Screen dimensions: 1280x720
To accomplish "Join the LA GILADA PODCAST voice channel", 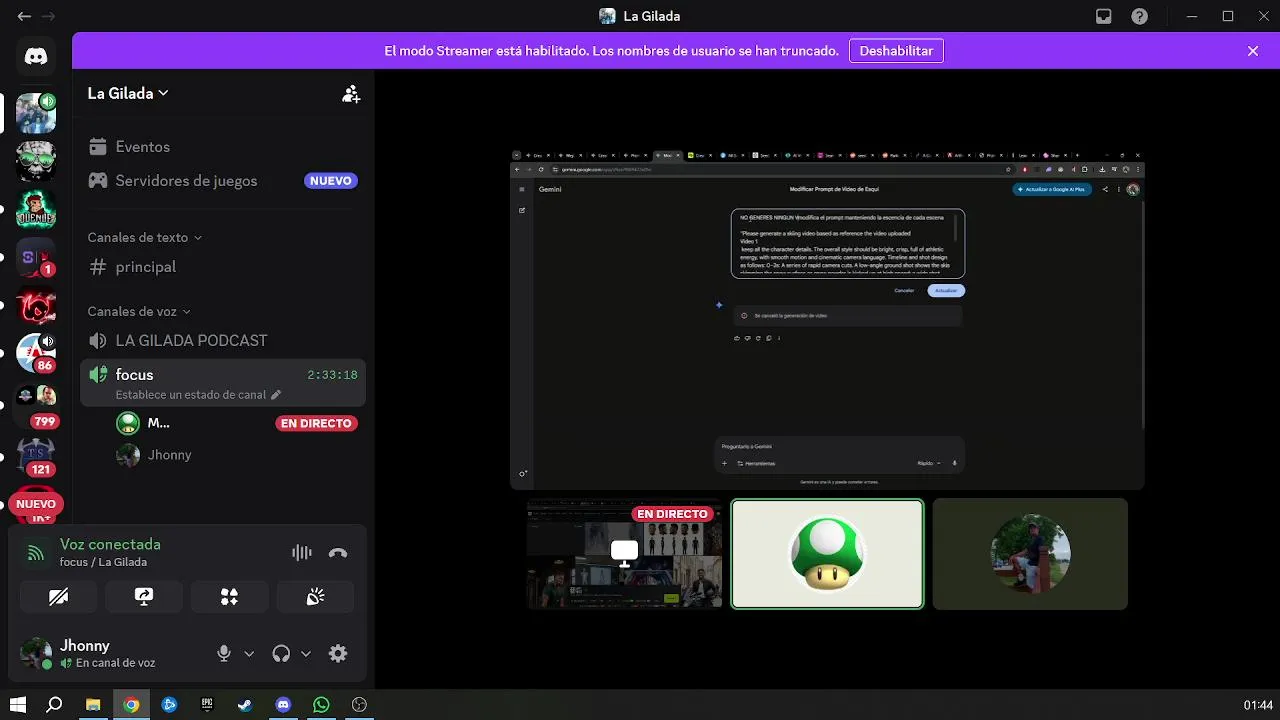I will pyautogui.click(x=223, y=341).
